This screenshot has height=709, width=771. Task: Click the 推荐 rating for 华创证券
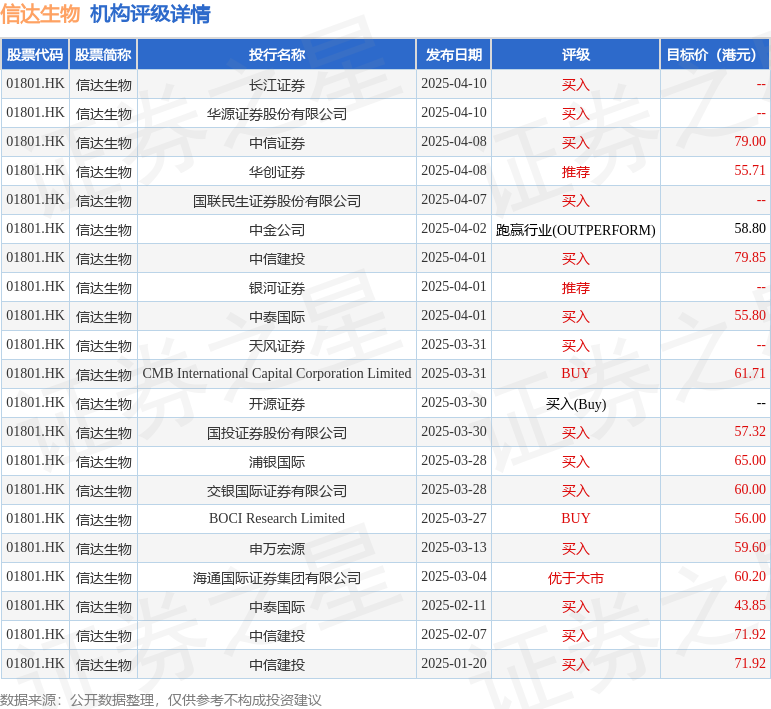pyautogui.click(x=576, y=172)
